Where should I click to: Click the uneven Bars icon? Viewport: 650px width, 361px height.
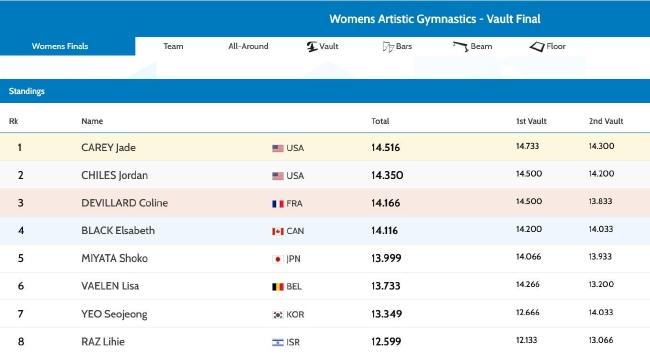tap(388, 47)
